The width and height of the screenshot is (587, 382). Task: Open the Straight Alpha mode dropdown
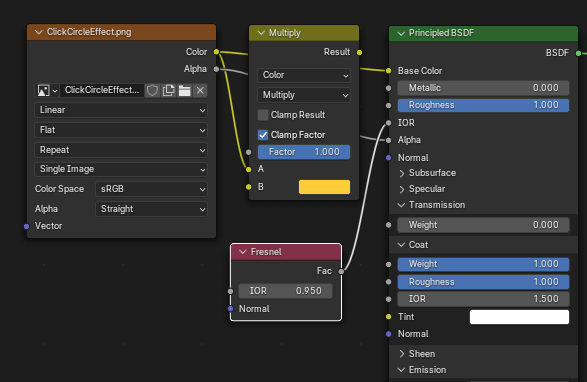point(151,209)
